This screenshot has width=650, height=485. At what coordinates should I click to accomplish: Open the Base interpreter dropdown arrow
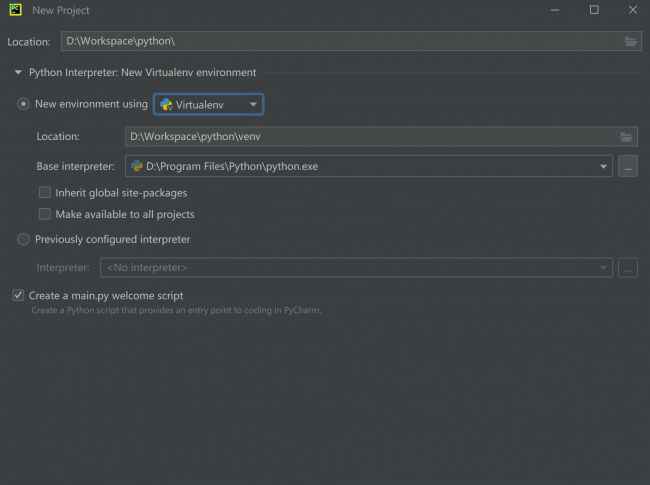(x=603, y=166)
